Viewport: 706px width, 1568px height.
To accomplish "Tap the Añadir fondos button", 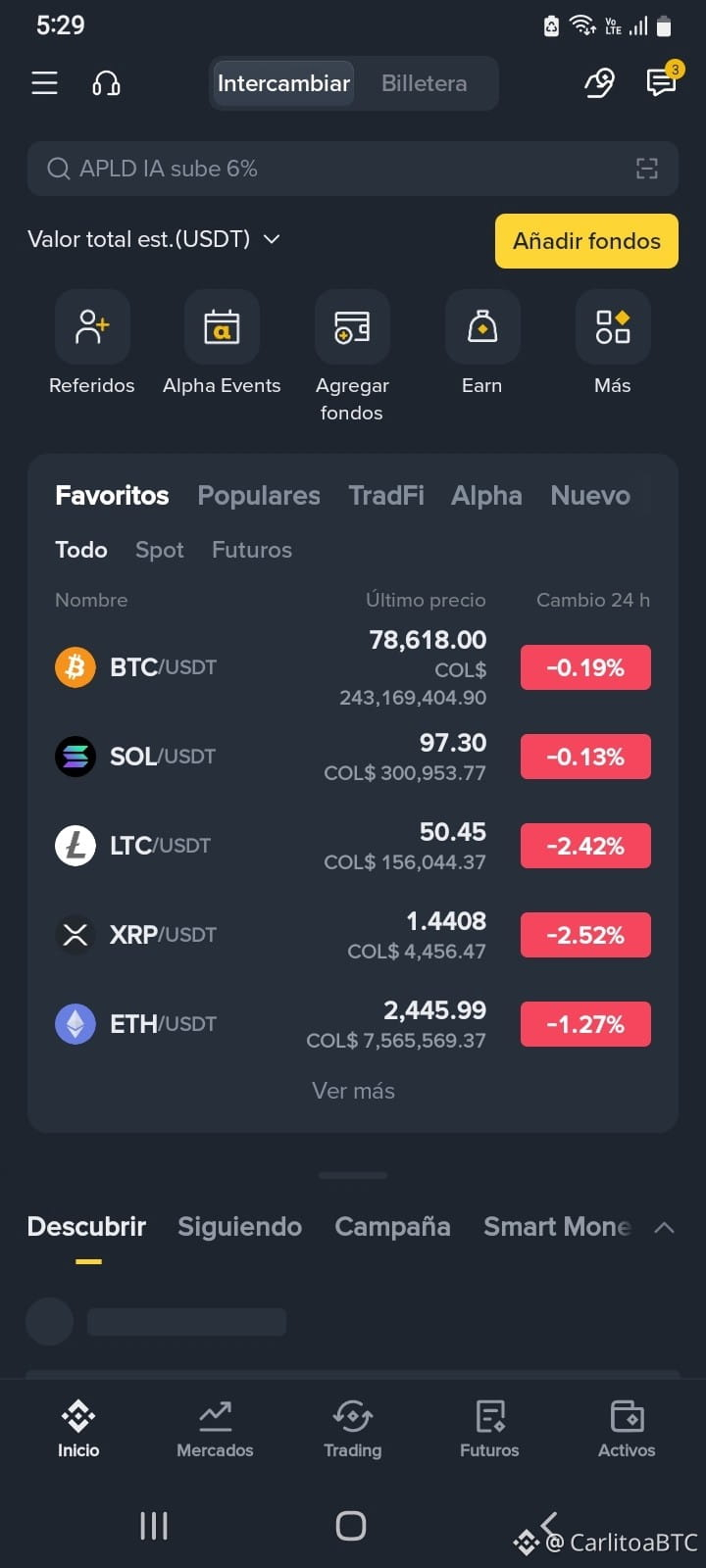I will click(586, 241).
